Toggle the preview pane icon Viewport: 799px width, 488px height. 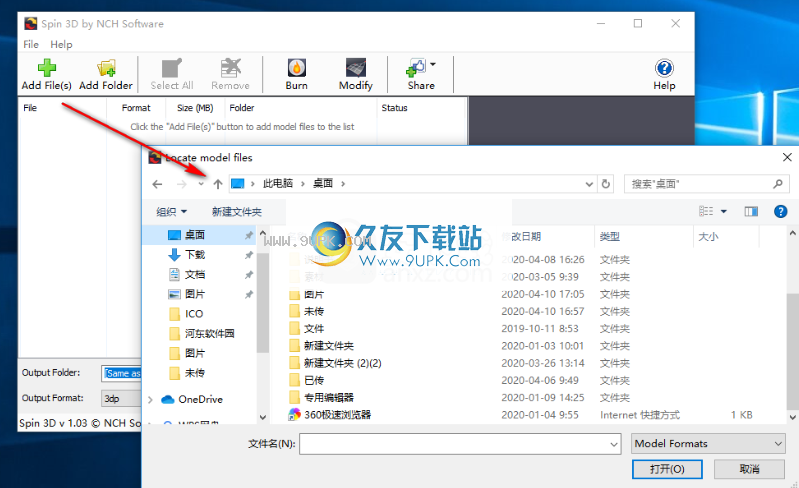coord(751,211)
